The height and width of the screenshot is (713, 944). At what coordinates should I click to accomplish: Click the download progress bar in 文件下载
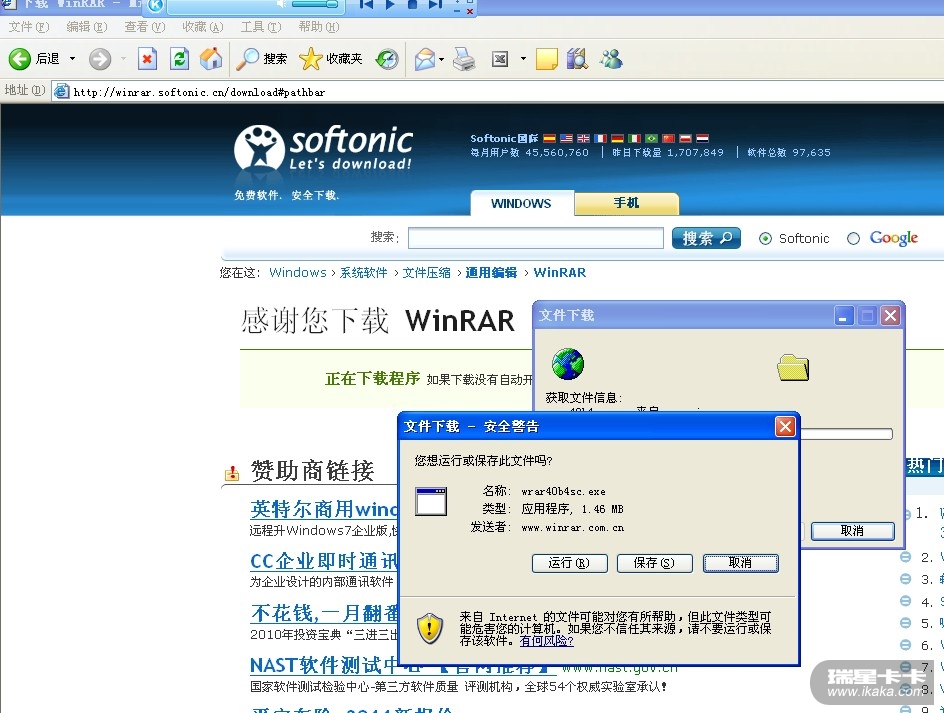846,434
